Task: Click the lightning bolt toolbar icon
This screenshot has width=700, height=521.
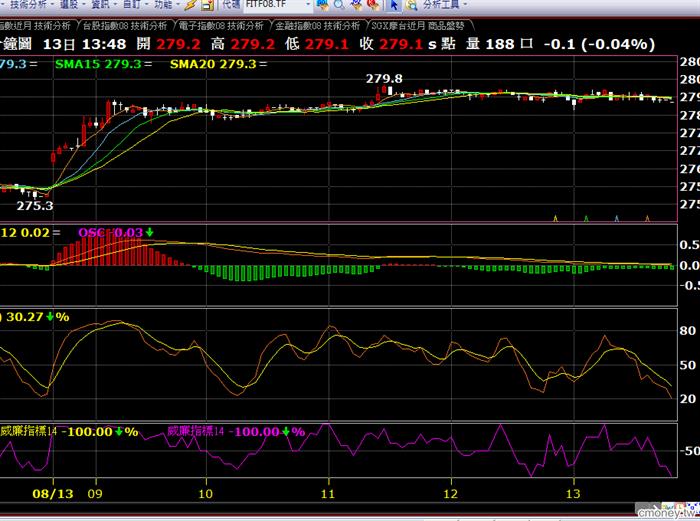Action: click(x=191, y=5)
